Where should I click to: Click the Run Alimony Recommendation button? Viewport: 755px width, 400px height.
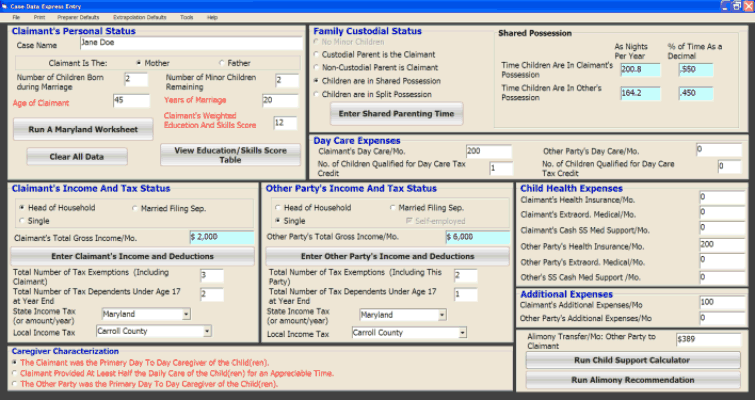pyautogui.click(x=633, y=380)
